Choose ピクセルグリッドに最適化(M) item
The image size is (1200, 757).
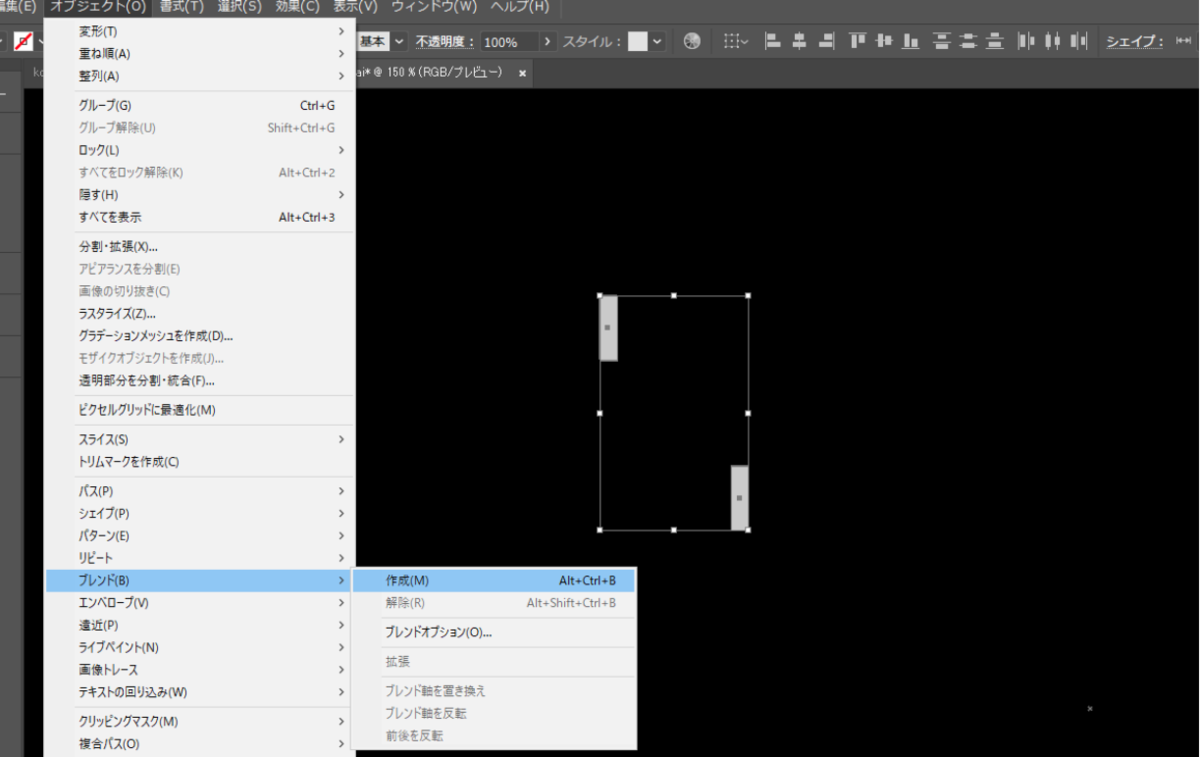[x=199, y=410]
